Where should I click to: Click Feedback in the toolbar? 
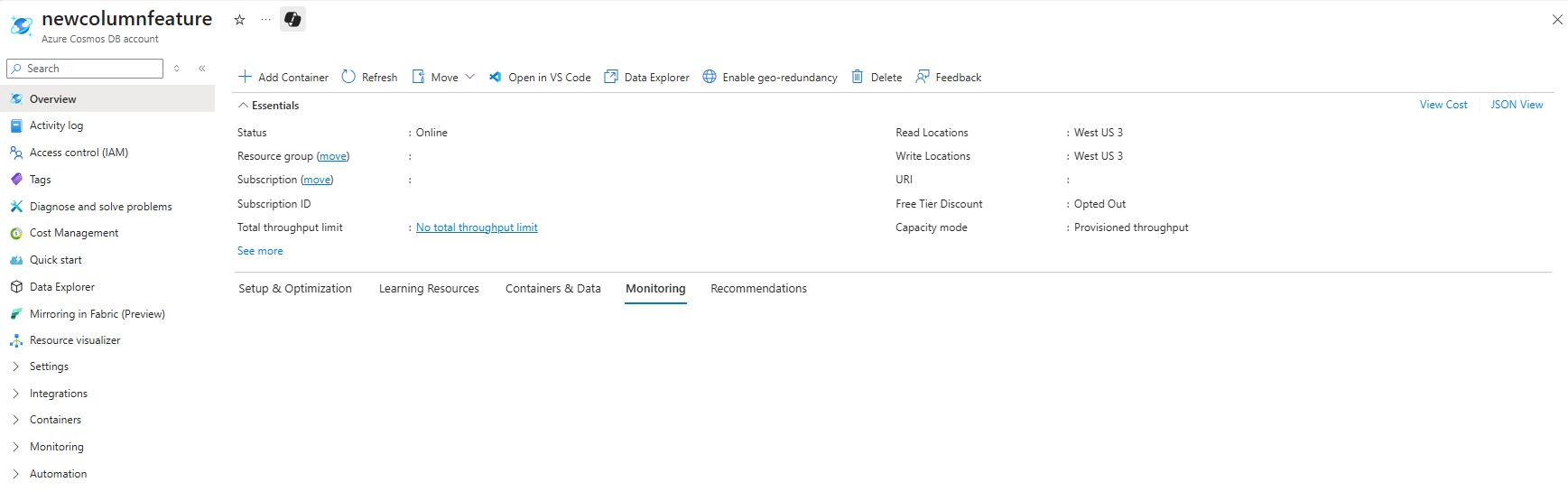click(948, 78)
